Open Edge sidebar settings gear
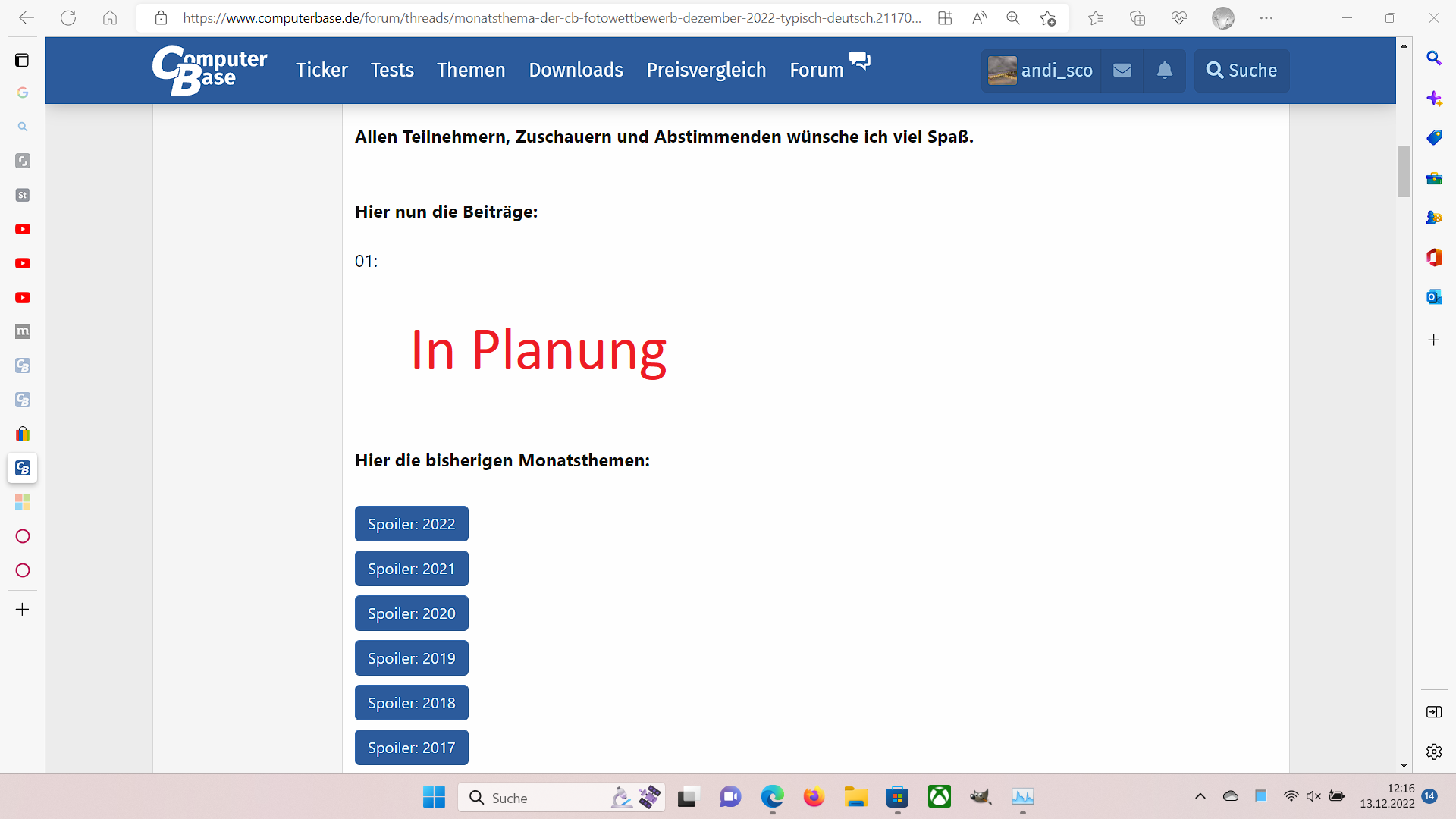This screenshot has height=819, width=1456. coord(1433,752)
